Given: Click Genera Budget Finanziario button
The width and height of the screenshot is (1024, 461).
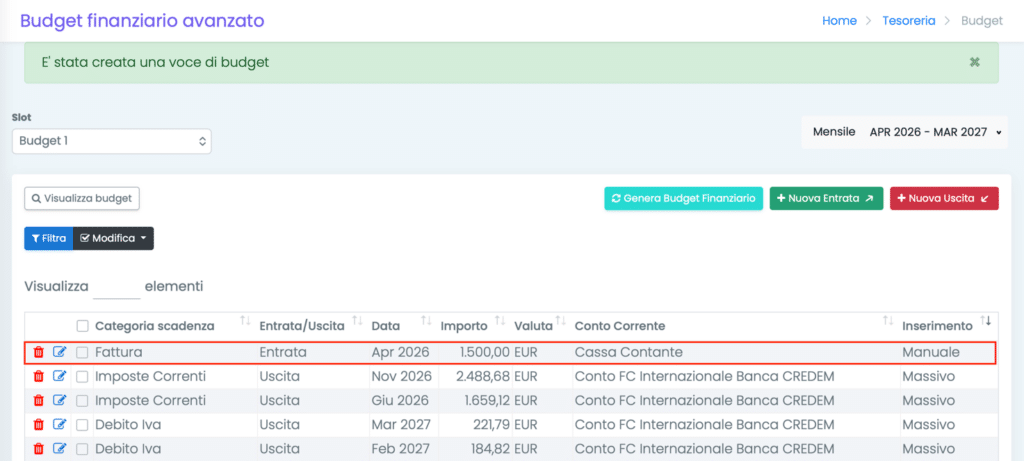Looking at the screenshot, I should pos(683,198).
